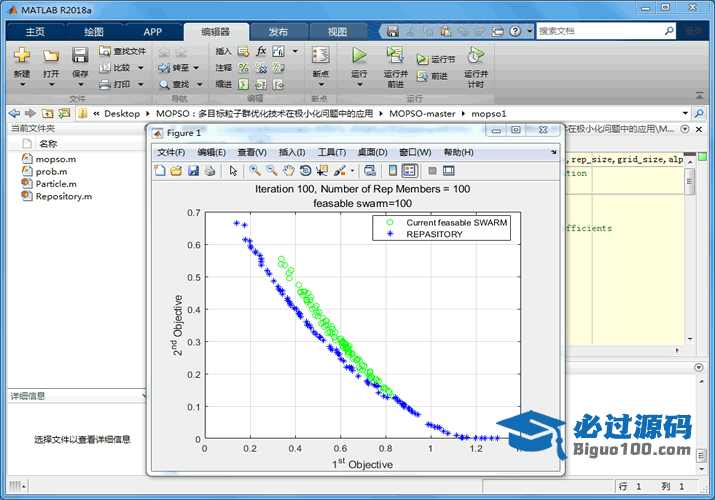Click the search documentation field
This screenshot has width=715, height=500.
[600, 31]
